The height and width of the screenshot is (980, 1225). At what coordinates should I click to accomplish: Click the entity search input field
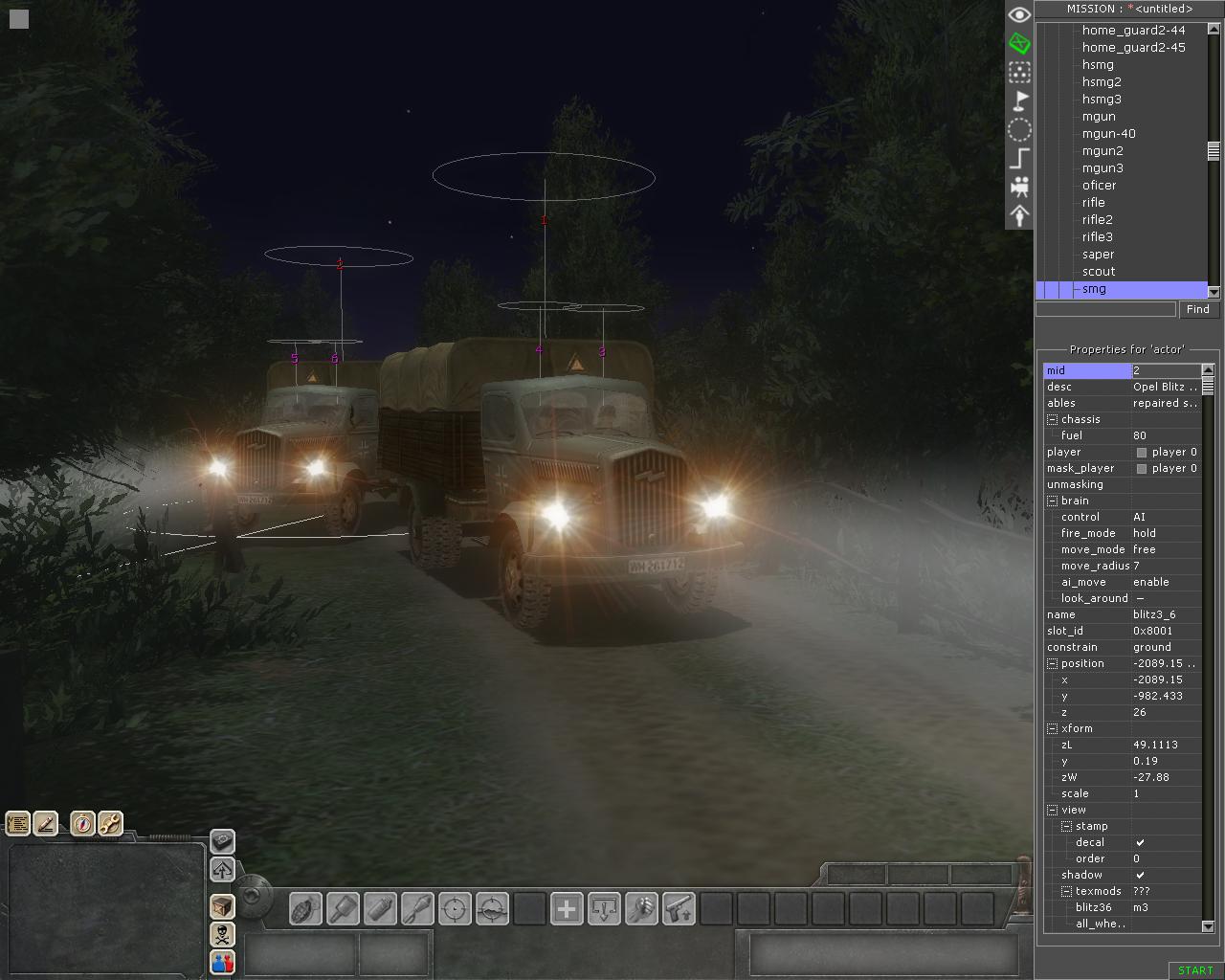coord(1105,309)
